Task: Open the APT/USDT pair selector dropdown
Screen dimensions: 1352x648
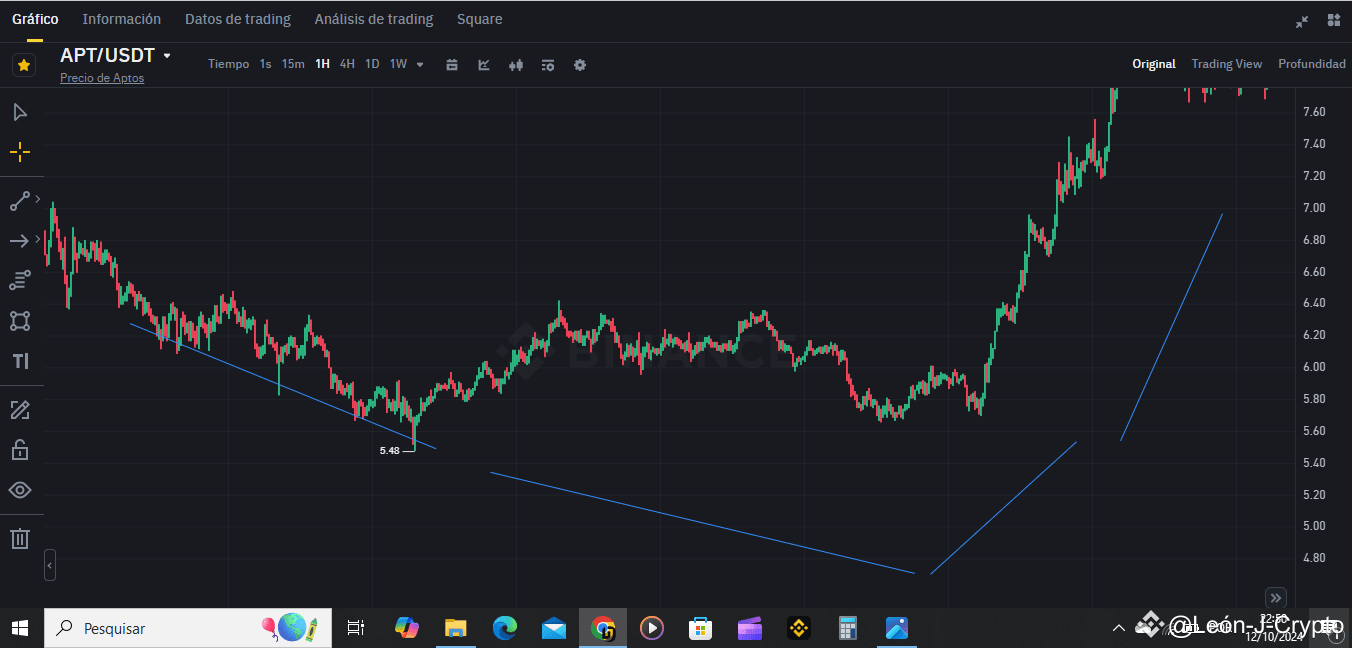Action: point(116,56)
